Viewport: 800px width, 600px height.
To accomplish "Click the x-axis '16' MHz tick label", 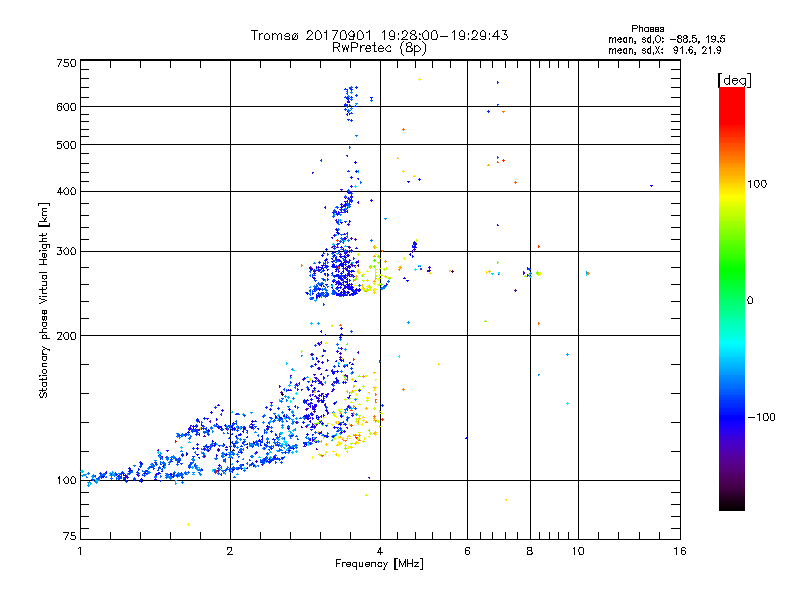I will [680, 551].
